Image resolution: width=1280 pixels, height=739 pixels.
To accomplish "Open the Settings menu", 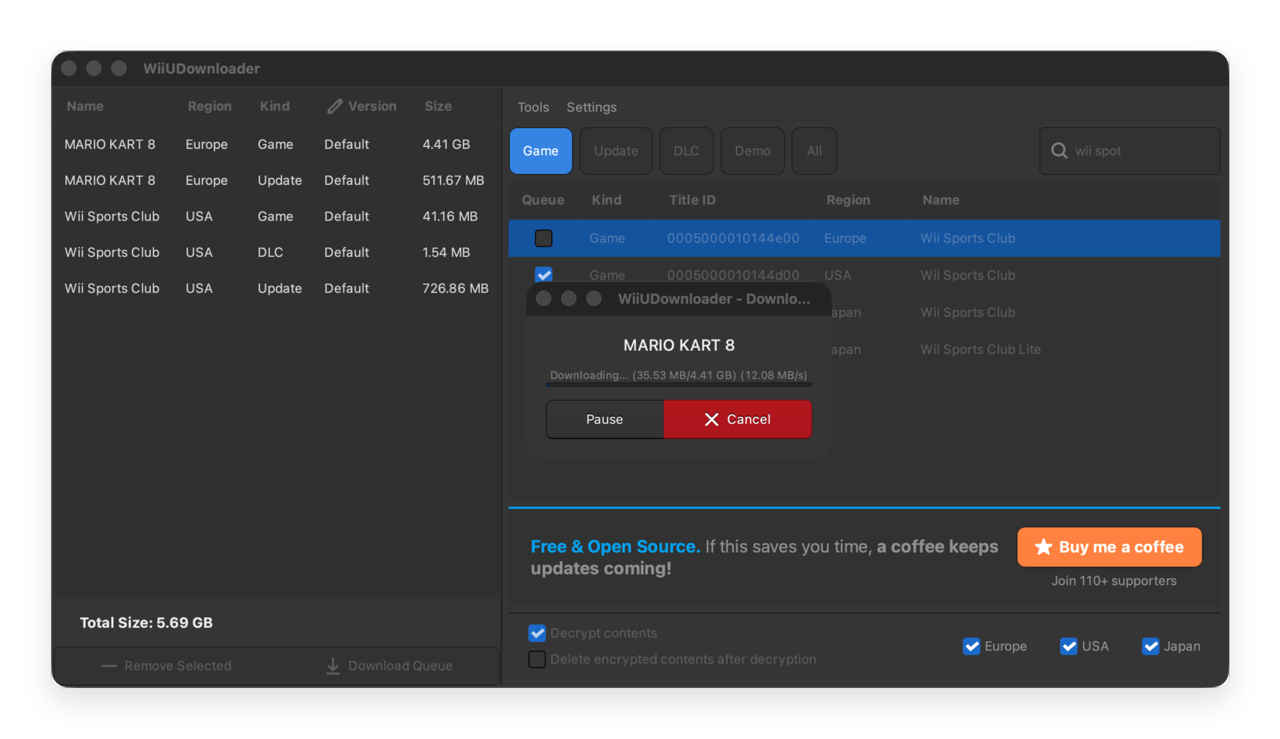I will click(591, 107).
